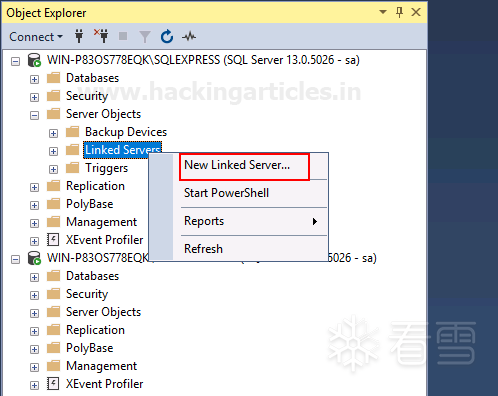Screen dimensions: 498x396
Task: Collapse the expanded Server Objects folder
Action: (x=34, y=115)
